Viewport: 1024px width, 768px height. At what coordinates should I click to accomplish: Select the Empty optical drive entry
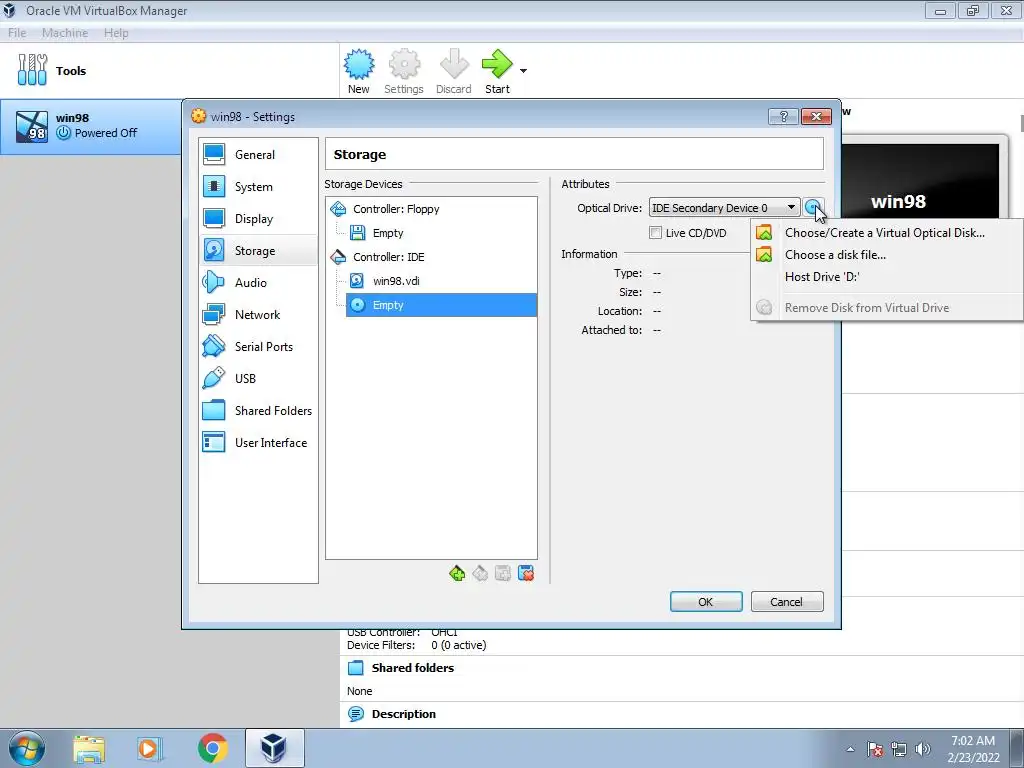pyautogui.click(x=441, y=305)
